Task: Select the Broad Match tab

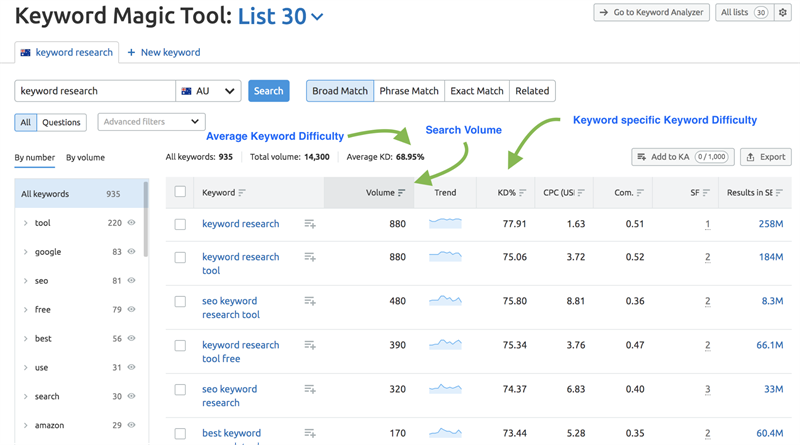Action: click(340, 91)
